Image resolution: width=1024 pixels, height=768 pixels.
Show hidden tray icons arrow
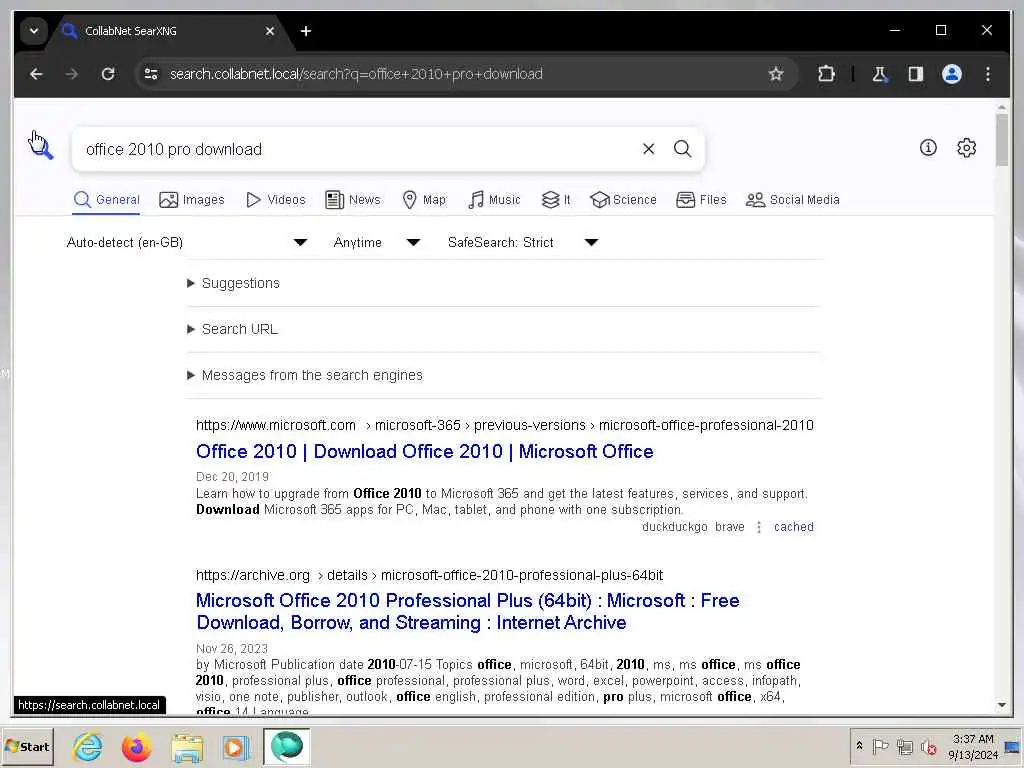859,746
